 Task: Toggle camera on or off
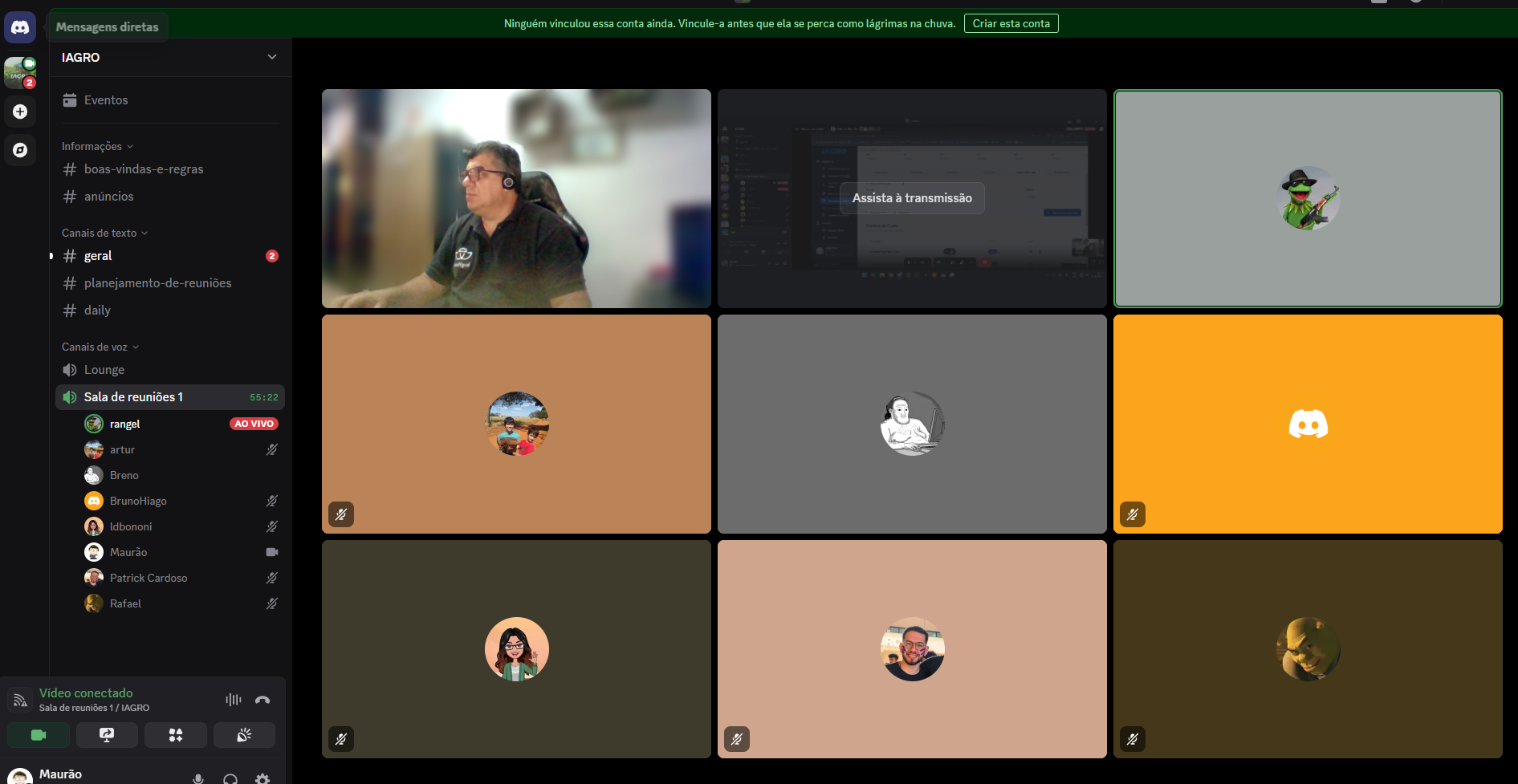coord(39,735)
